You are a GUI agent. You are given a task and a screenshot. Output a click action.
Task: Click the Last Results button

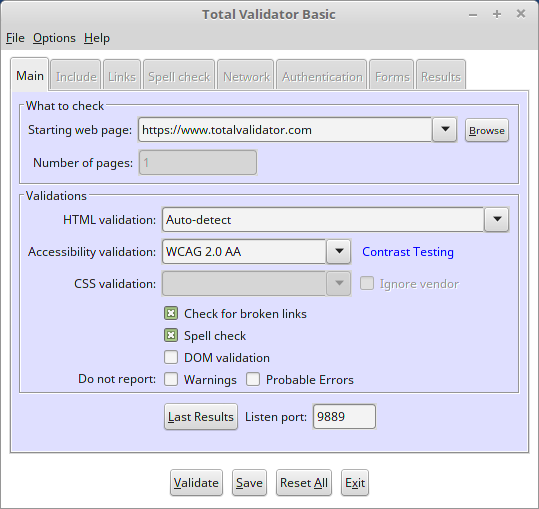(x=201, y=417)
